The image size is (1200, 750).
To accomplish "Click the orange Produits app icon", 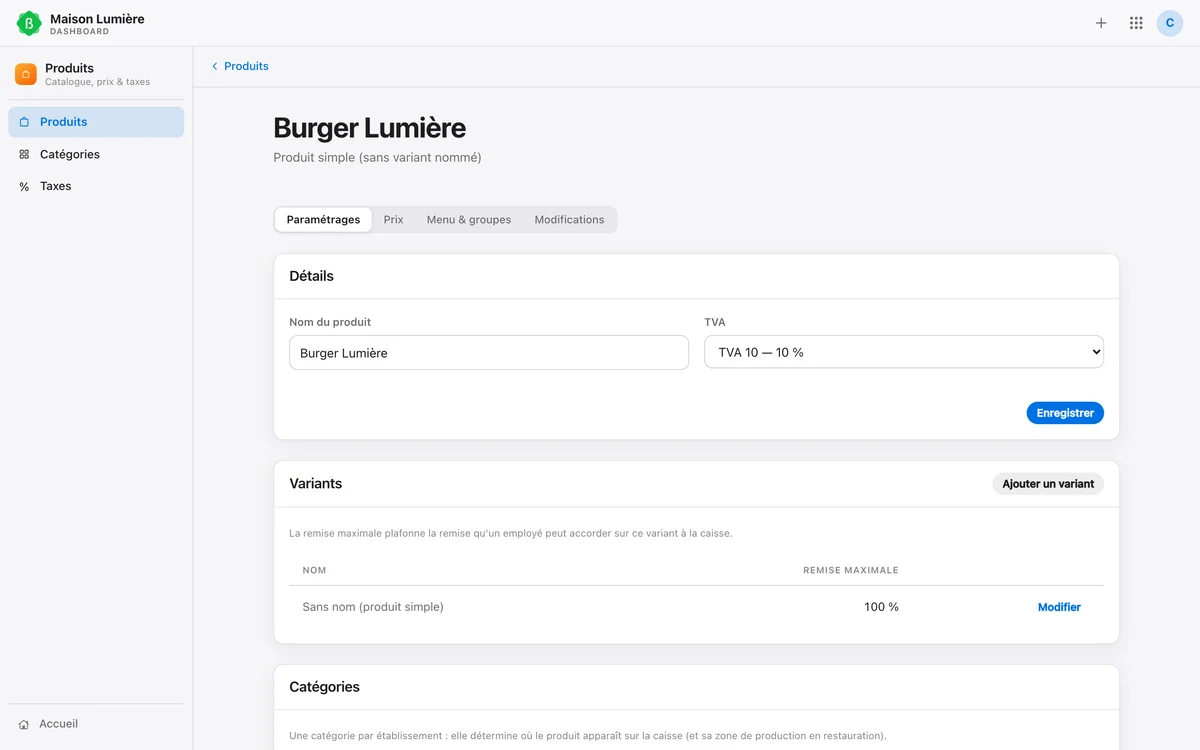I will (x=26, y=74).
